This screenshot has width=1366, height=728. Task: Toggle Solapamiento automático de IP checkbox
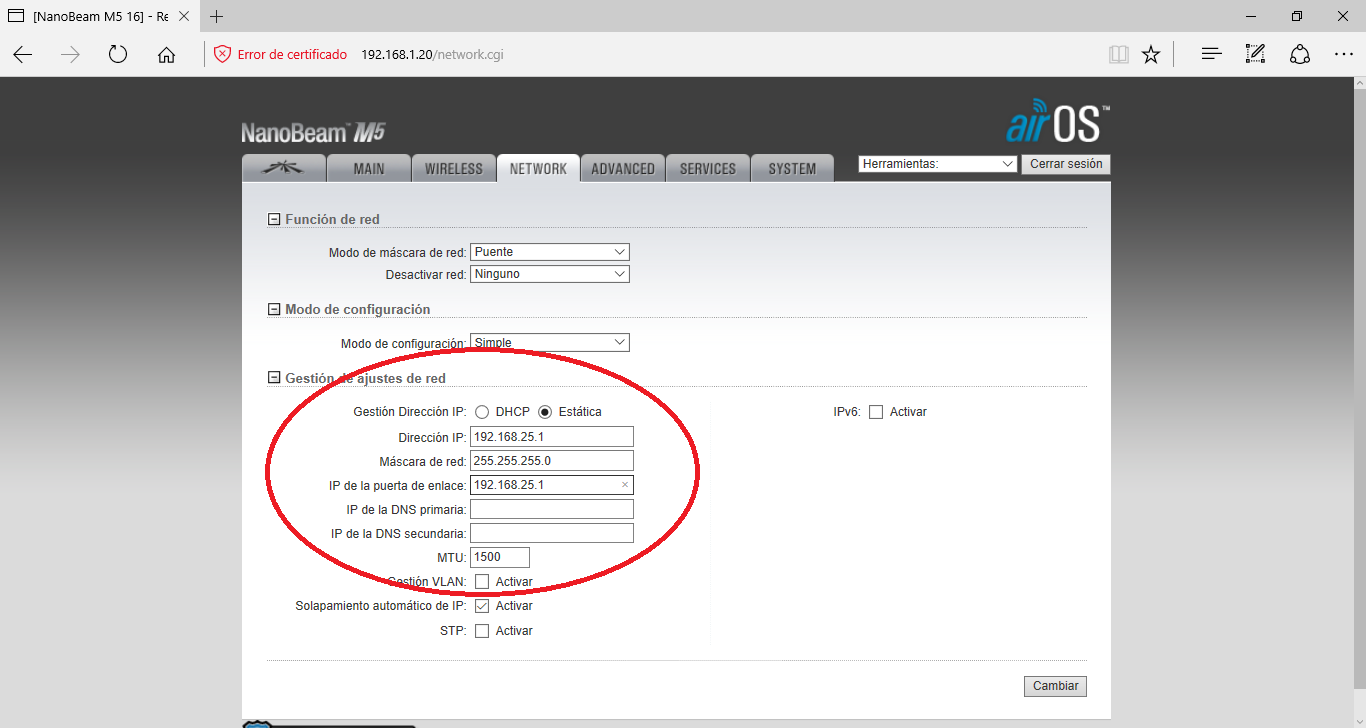[482, 606]
